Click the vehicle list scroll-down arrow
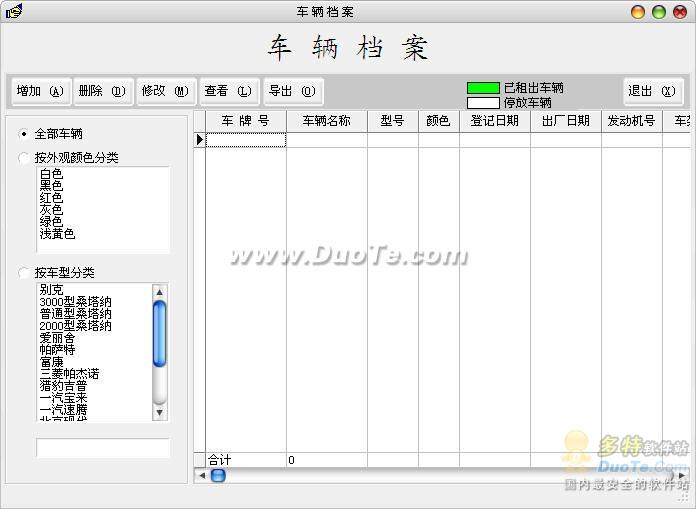This screenshot has width=696, height=509. click(160, 413)
